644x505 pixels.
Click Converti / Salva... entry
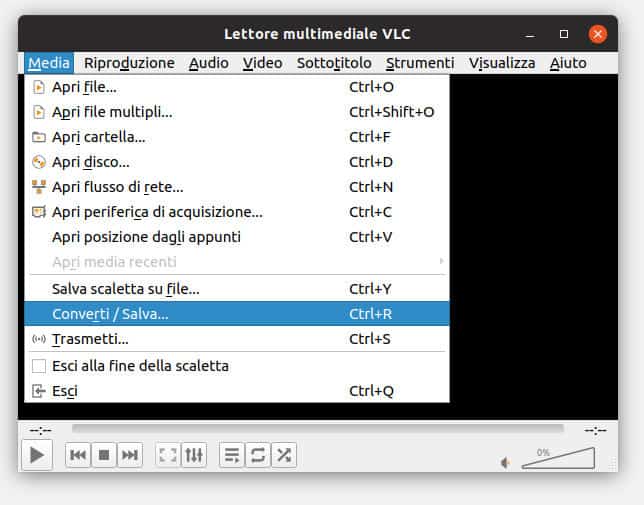click(x=237, y=314)
